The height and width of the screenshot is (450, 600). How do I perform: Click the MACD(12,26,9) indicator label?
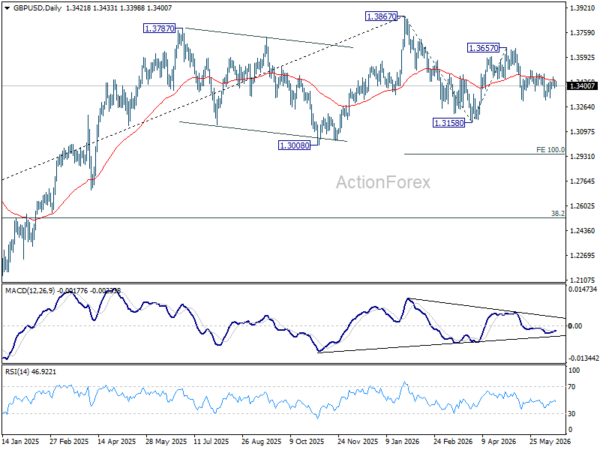(x=31, y=291)
